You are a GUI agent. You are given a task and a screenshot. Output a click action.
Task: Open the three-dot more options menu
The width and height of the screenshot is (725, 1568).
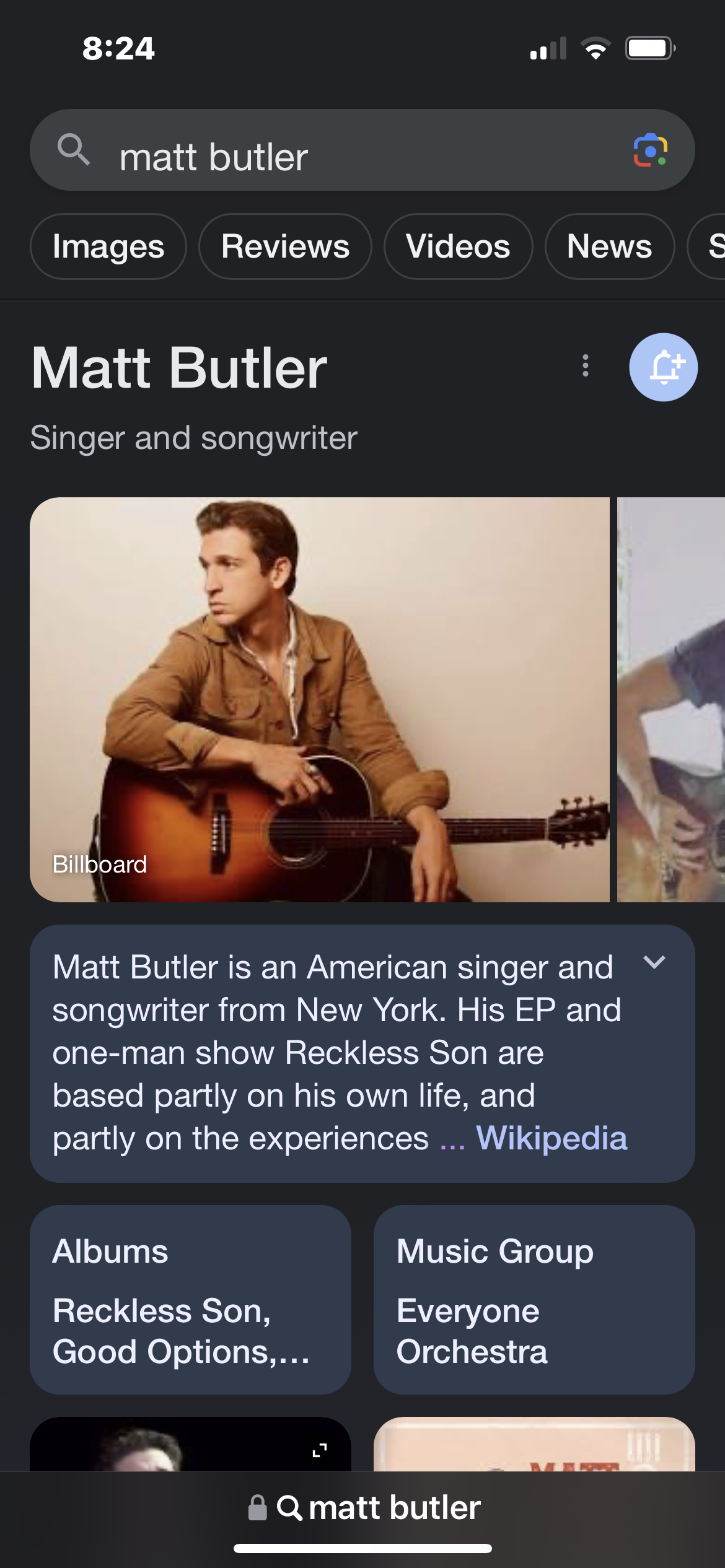pyautogui.click(x=585, y=366)
